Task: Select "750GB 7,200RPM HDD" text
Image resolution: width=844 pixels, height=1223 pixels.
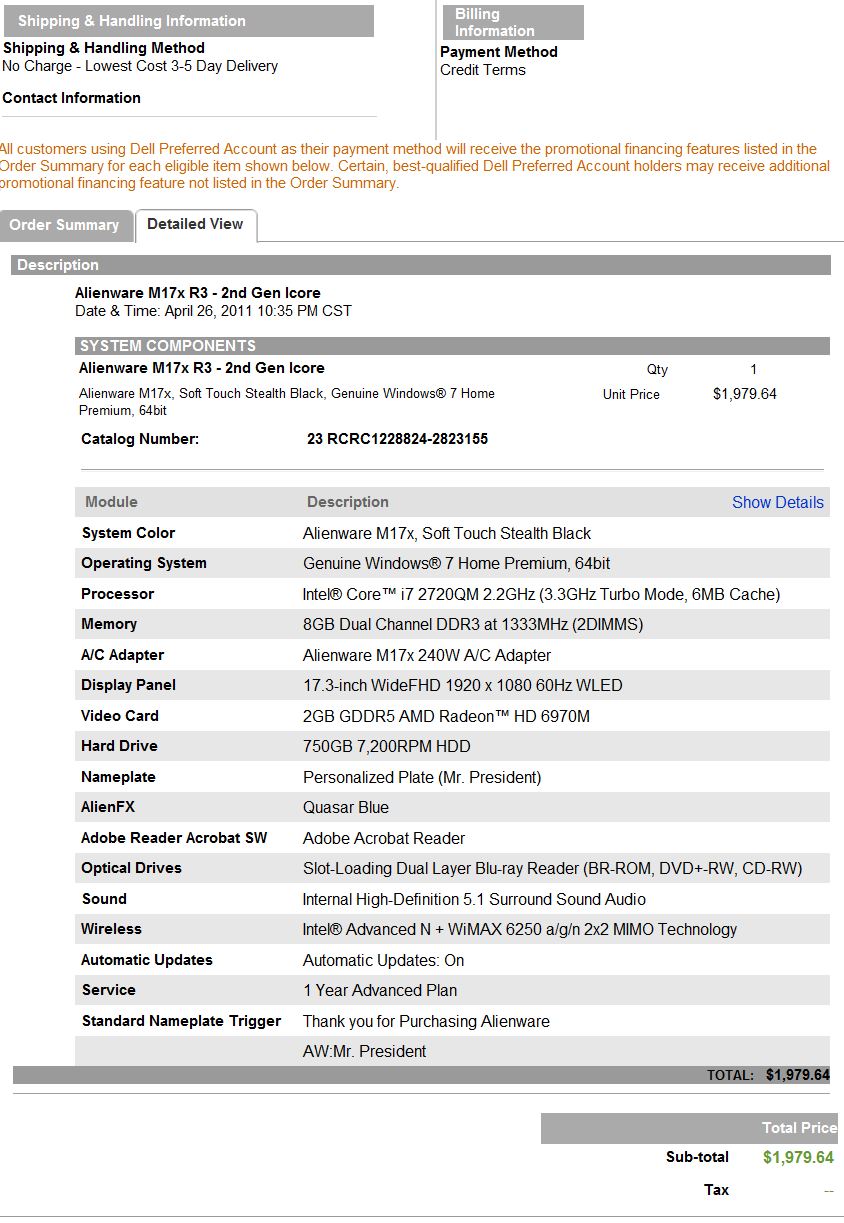Action: click(x=387, y=747)
